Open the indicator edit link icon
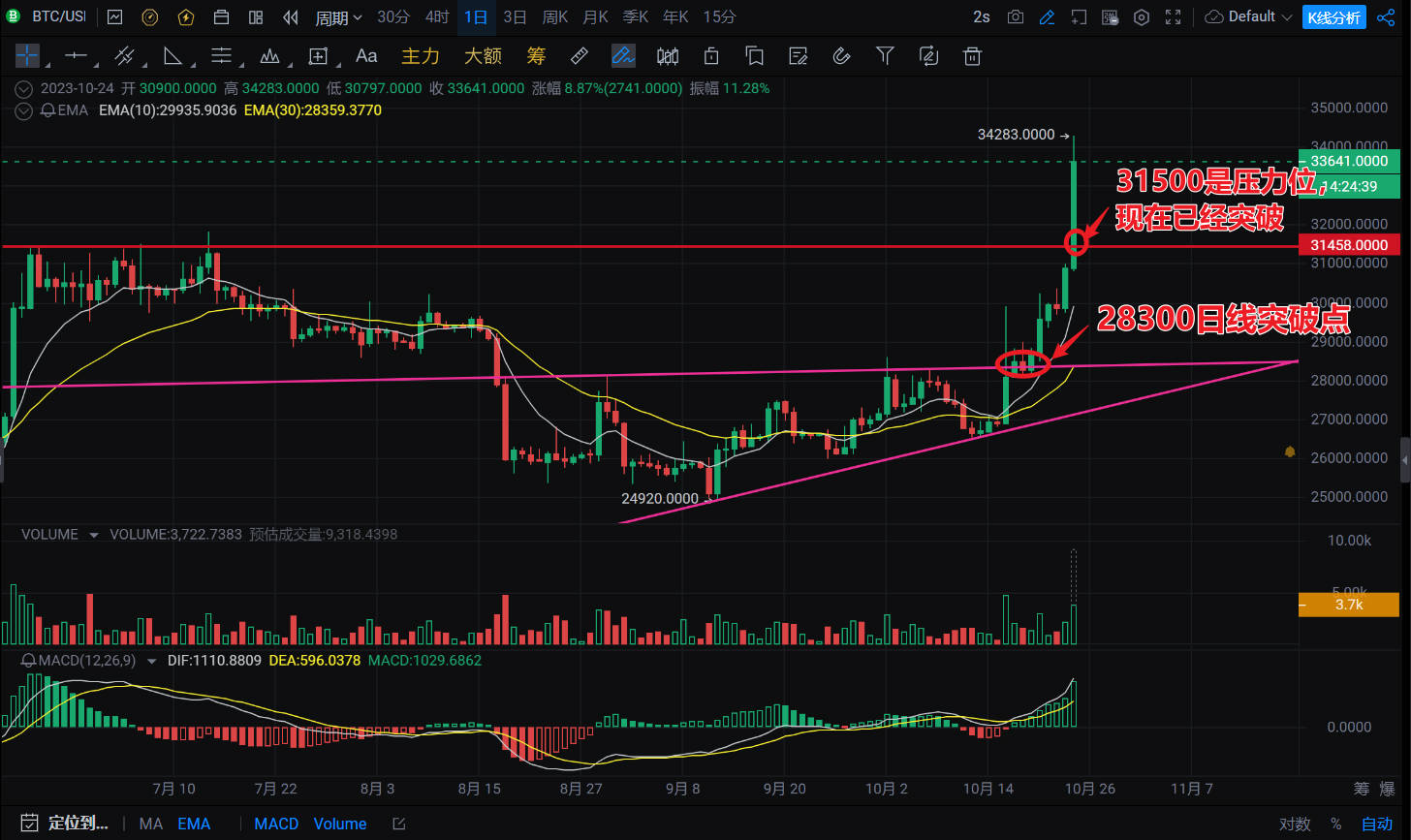Screen dimensions: 1411x840 click(398, 824)
